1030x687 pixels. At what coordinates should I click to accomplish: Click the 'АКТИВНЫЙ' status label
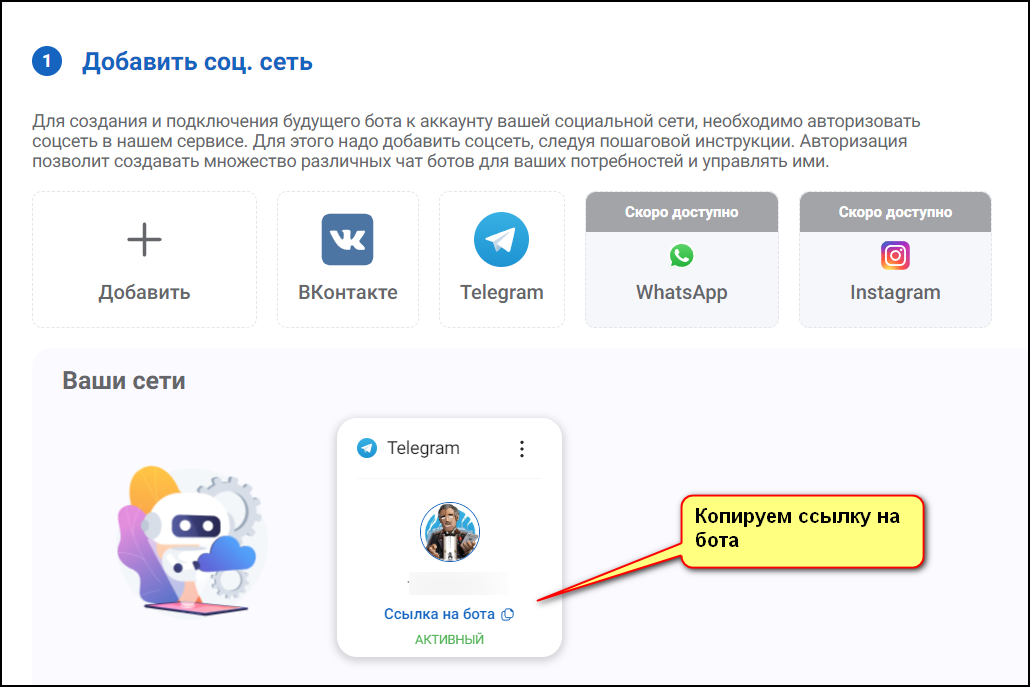pos(449,640)
